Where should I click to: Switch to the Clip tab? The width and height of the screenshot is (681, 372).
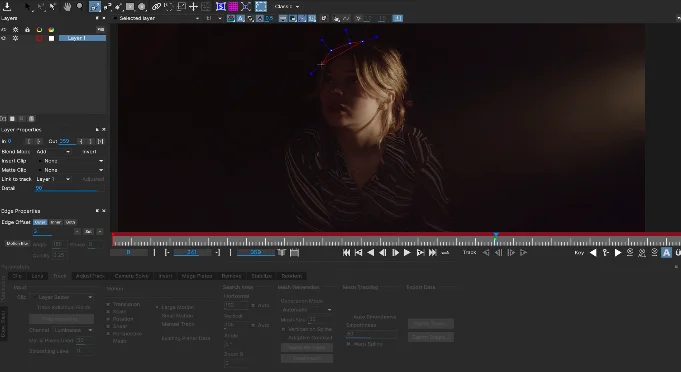[17, 276]
